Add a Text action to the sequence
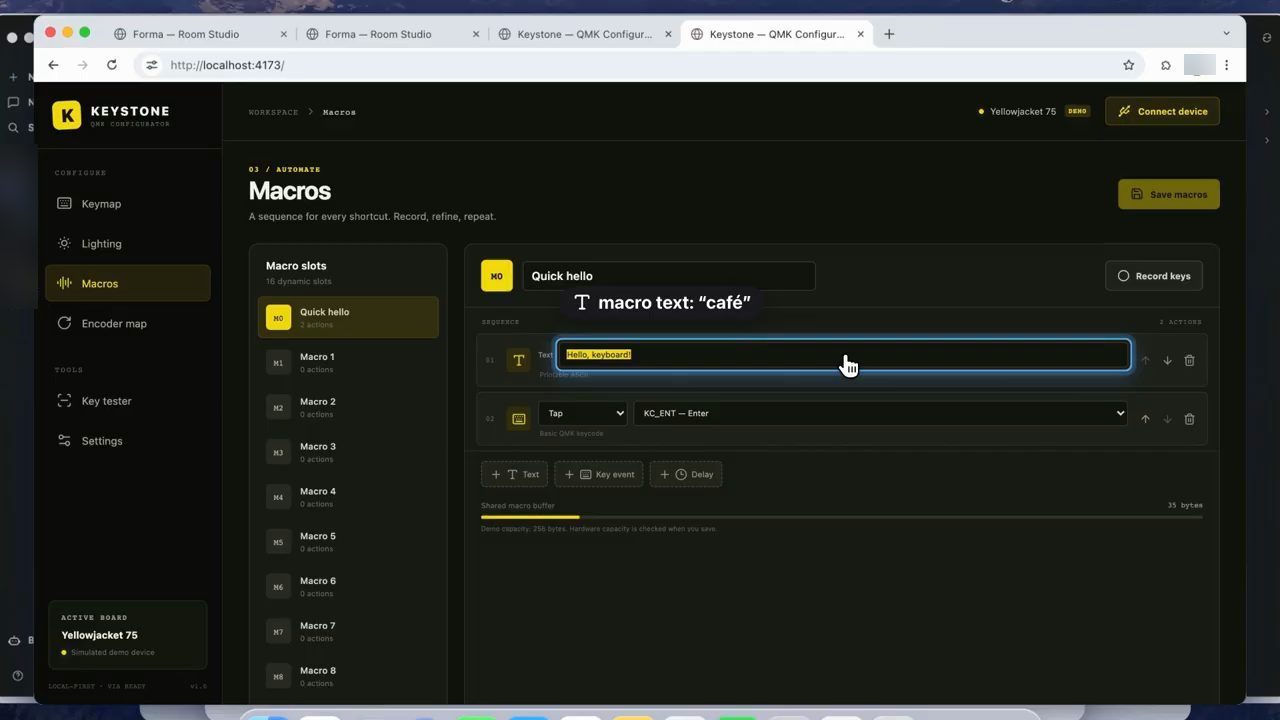 tap(514, 474)
